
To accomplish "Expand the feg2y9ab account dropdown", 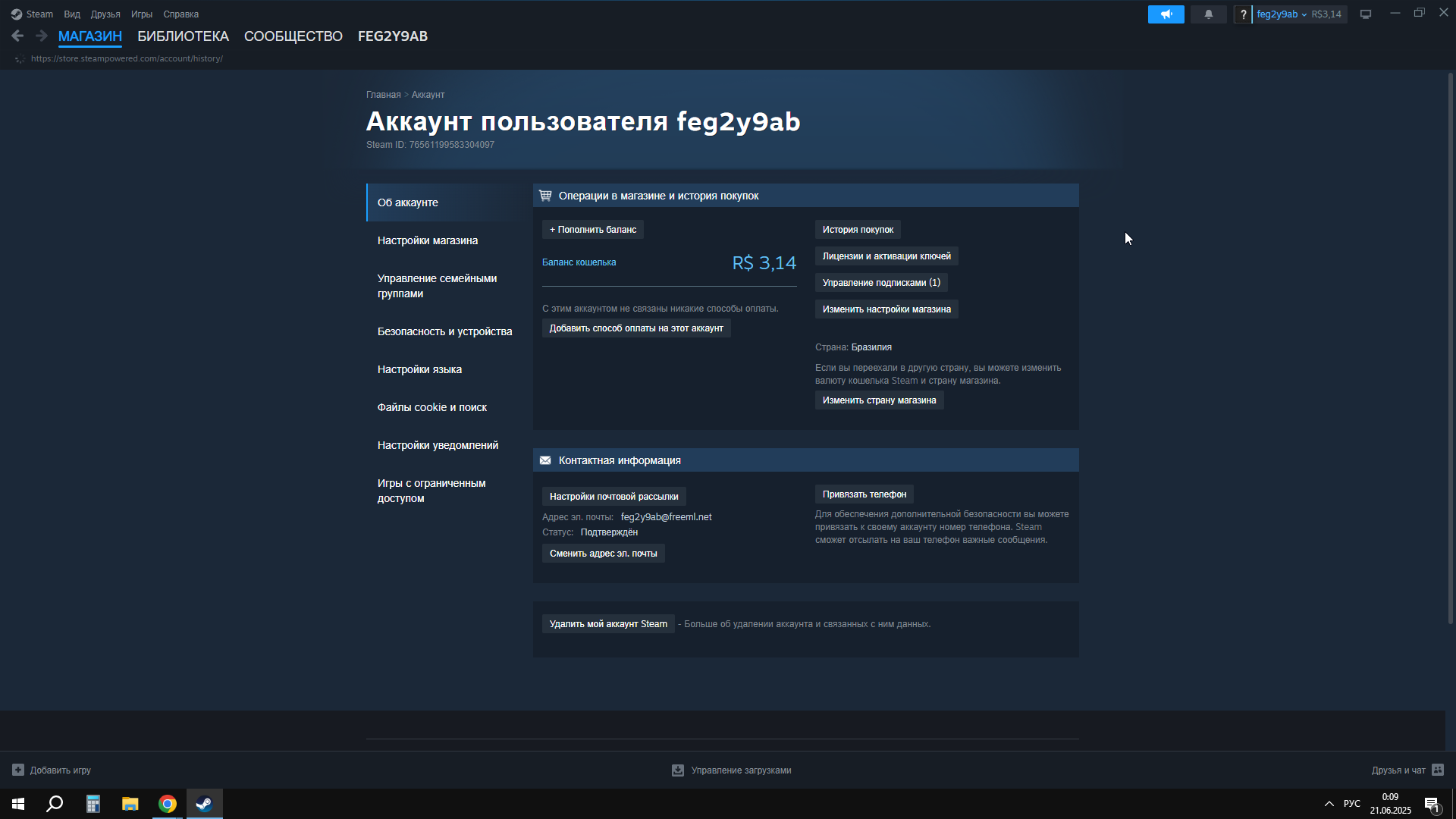I will coord(1282,14).
